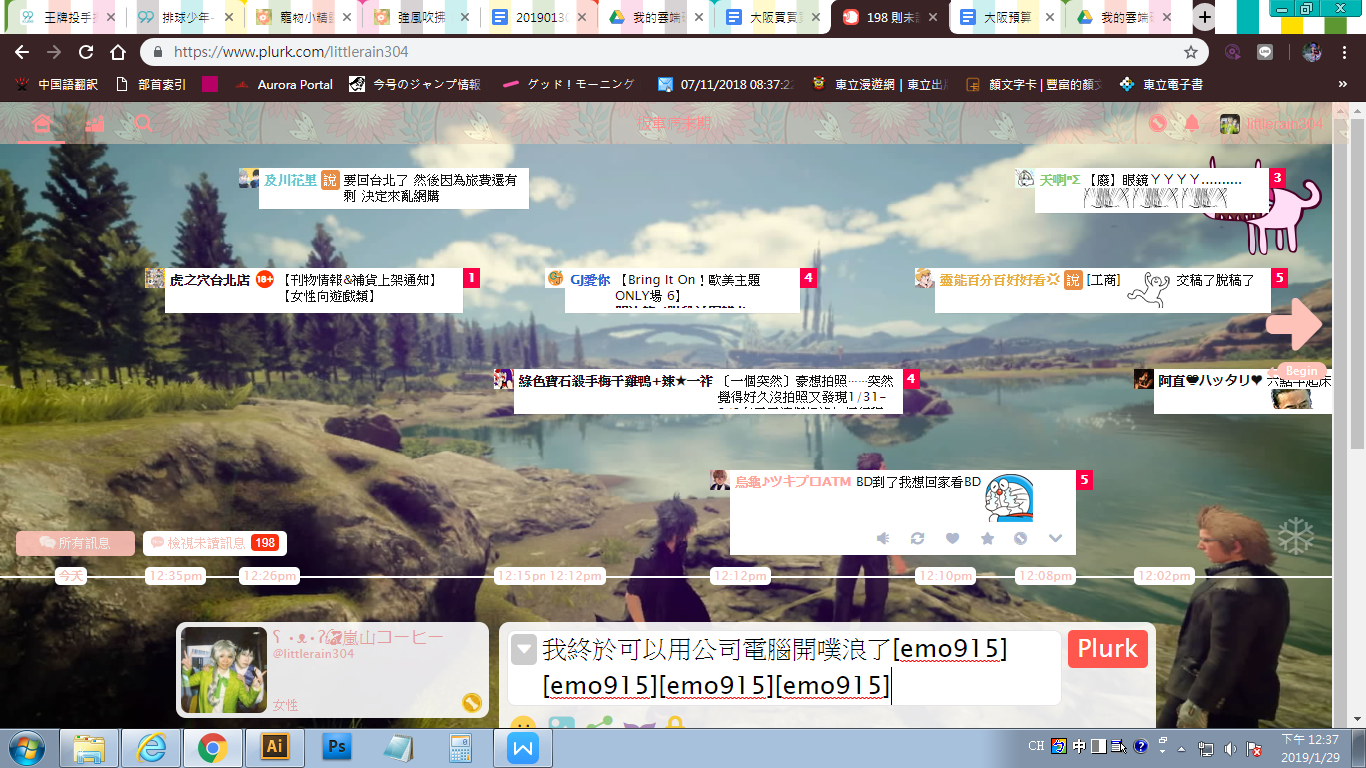Image resolution: width=1366 pixels, height=768 pixels.
Task: Click round icon right of favorite star
Action: [x=1020, y=538]
